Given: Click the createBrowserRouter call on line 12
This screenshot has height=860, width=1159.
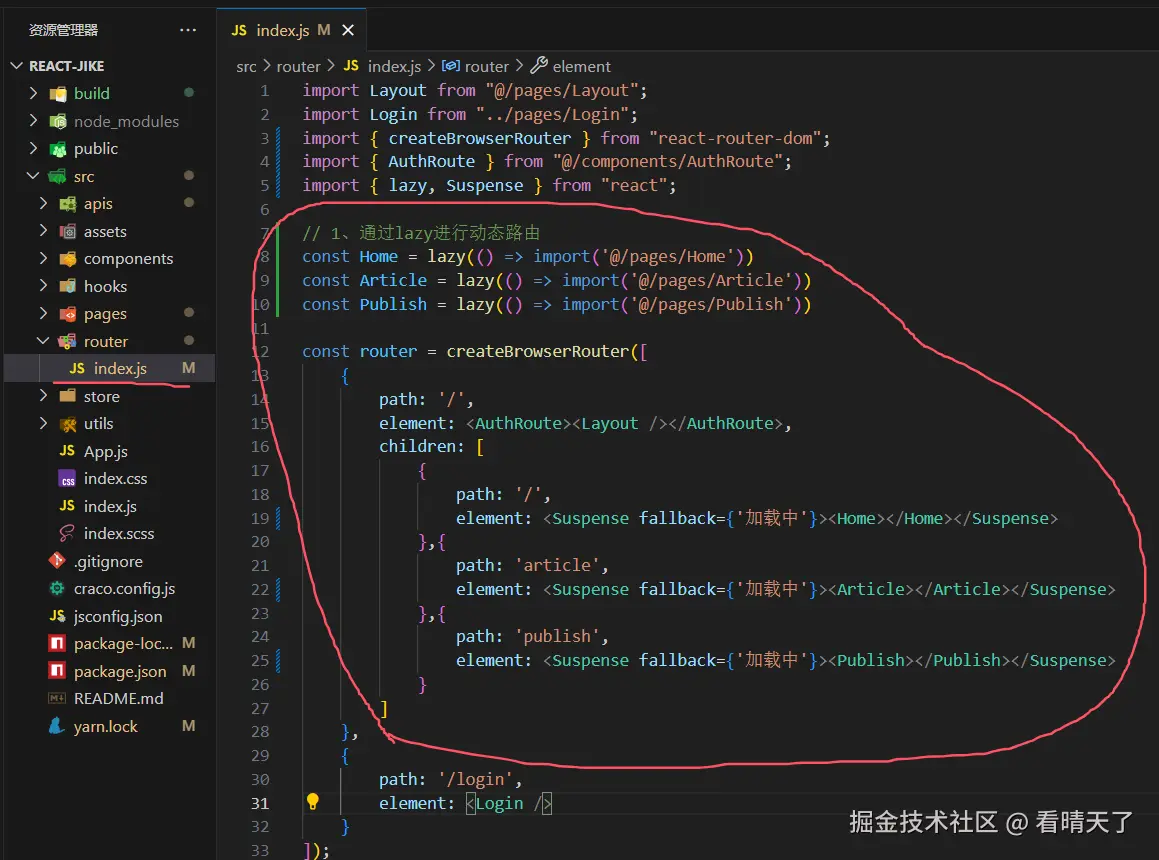Looking at the screenshot, I should pos(537,351).
